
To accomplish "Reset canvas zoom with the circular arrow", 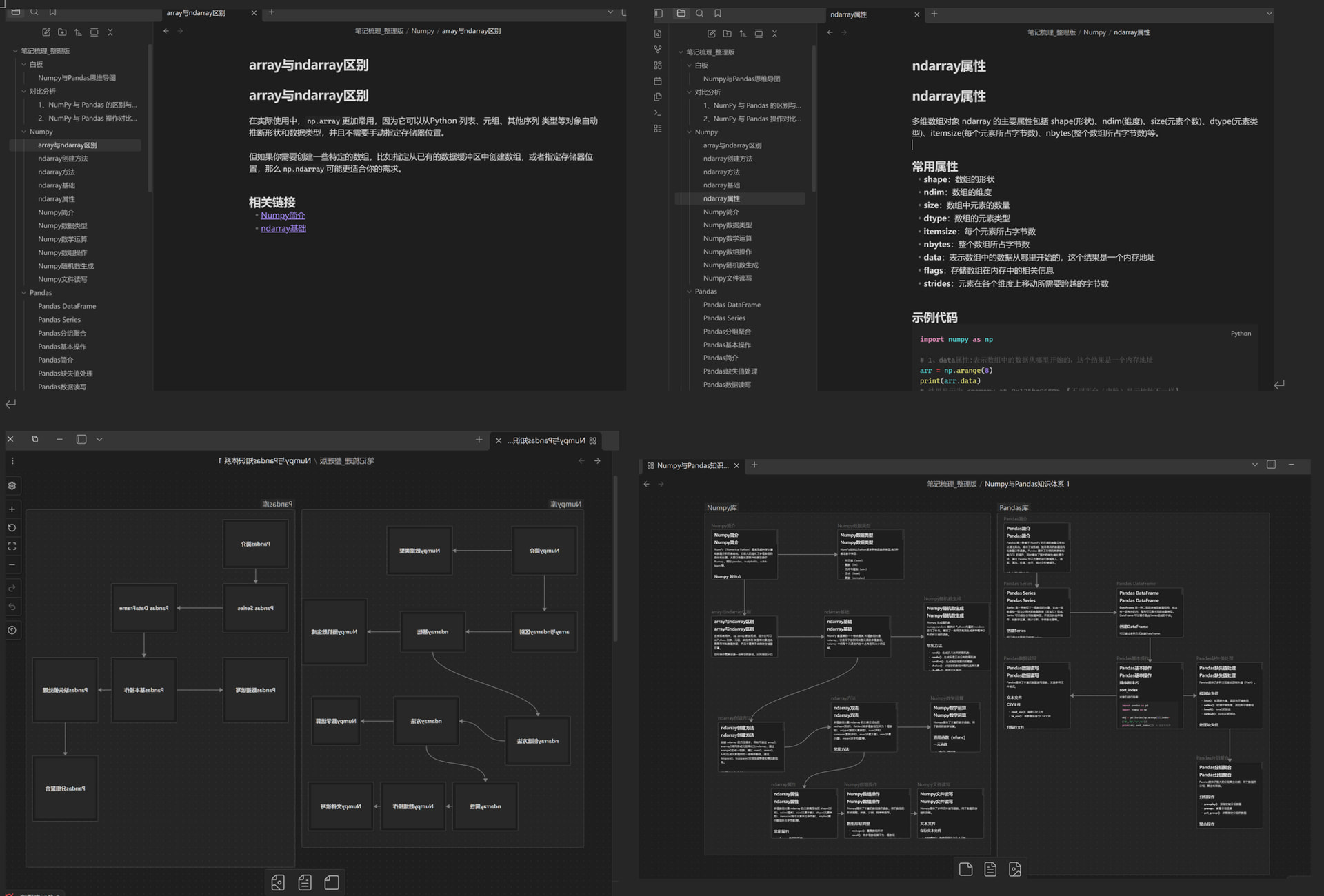I will coord(12,527).
